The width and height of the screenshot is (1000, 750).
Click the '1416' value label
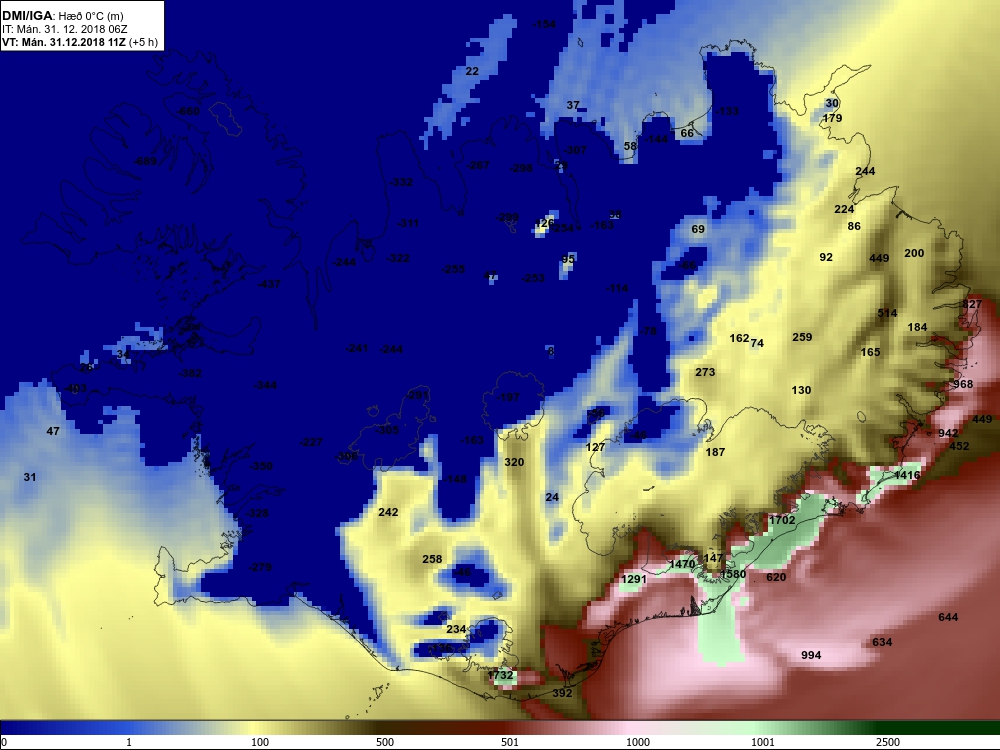pyautogui.click(x=907, y=475)
